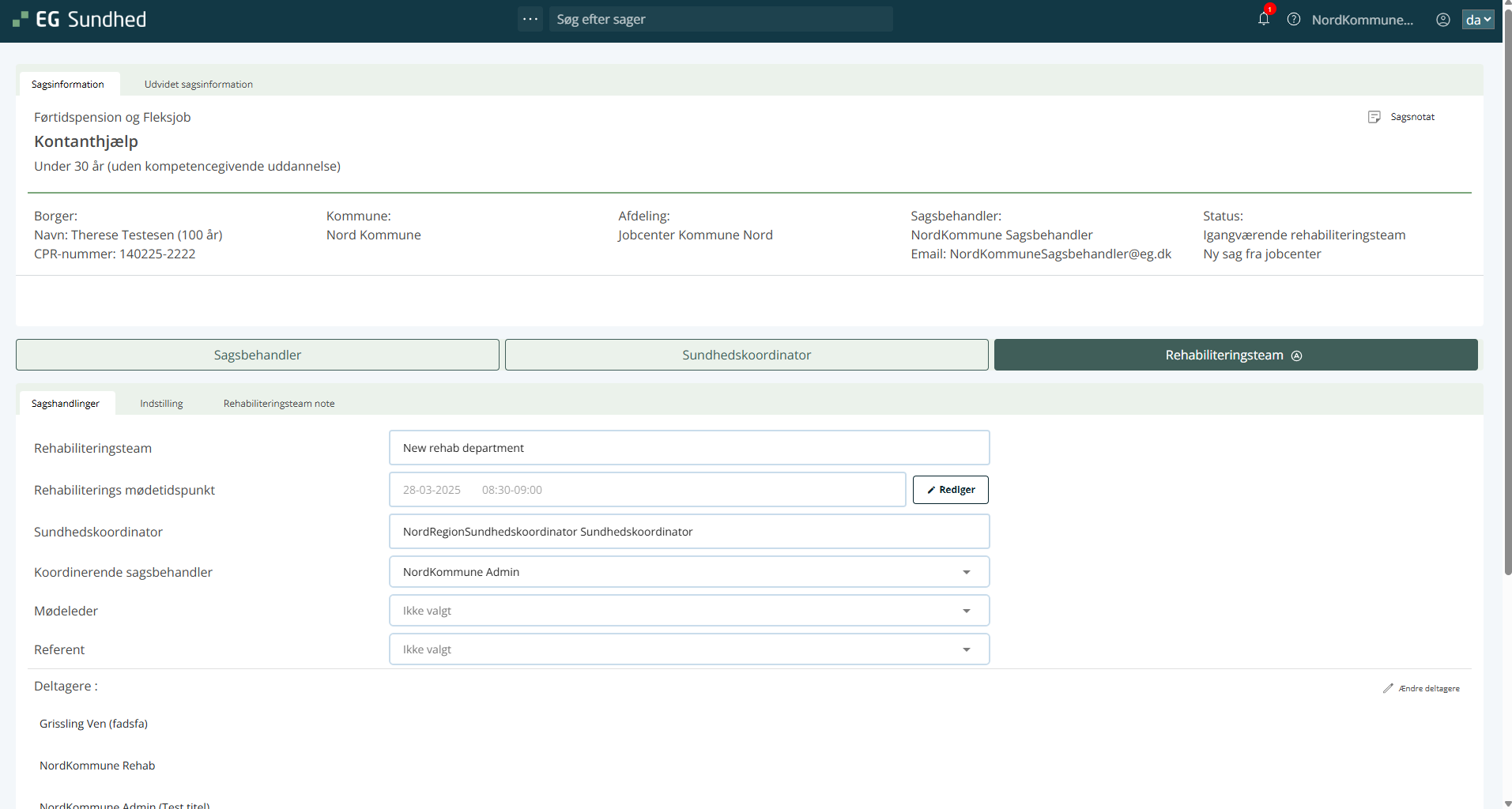Click the EG Sundhed logo
Screen dimensions: 1512x809
80,20
